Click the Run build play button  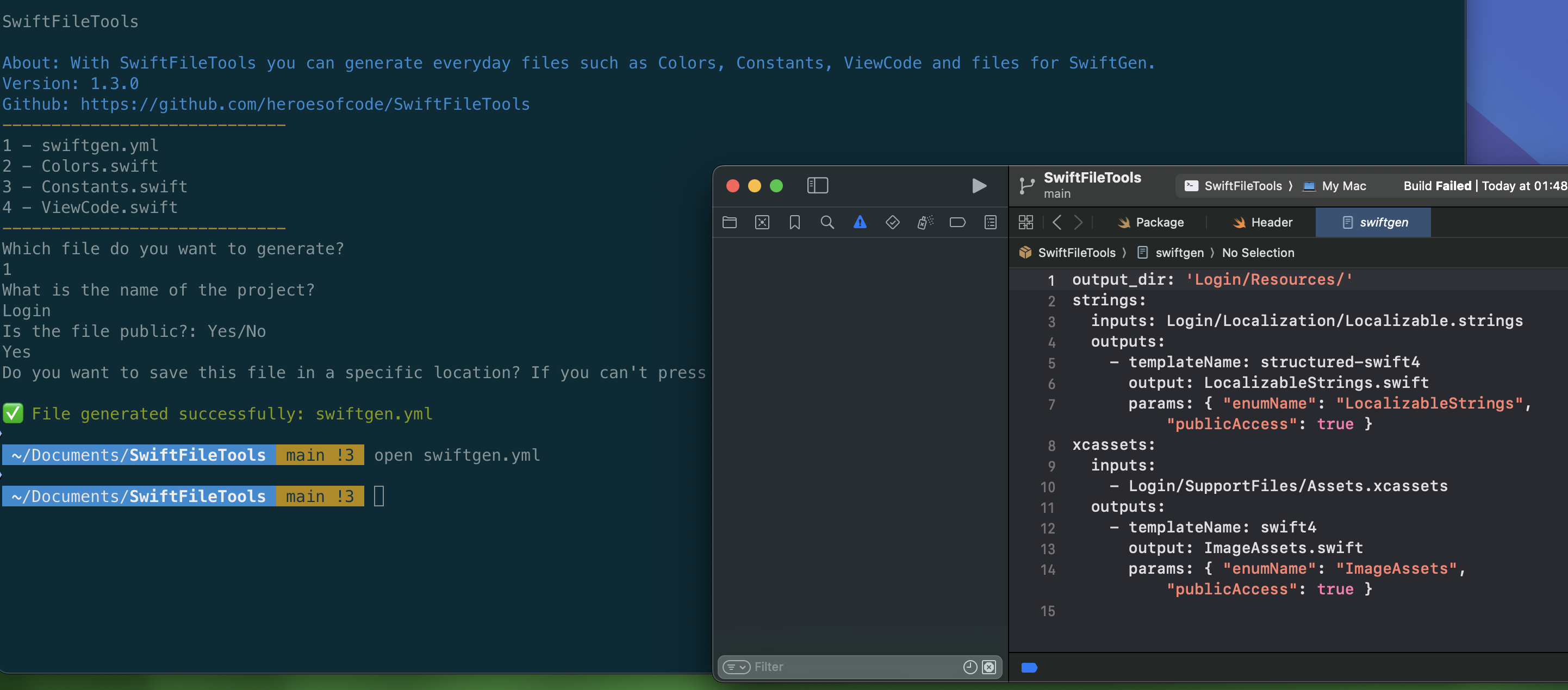[979, 186]
